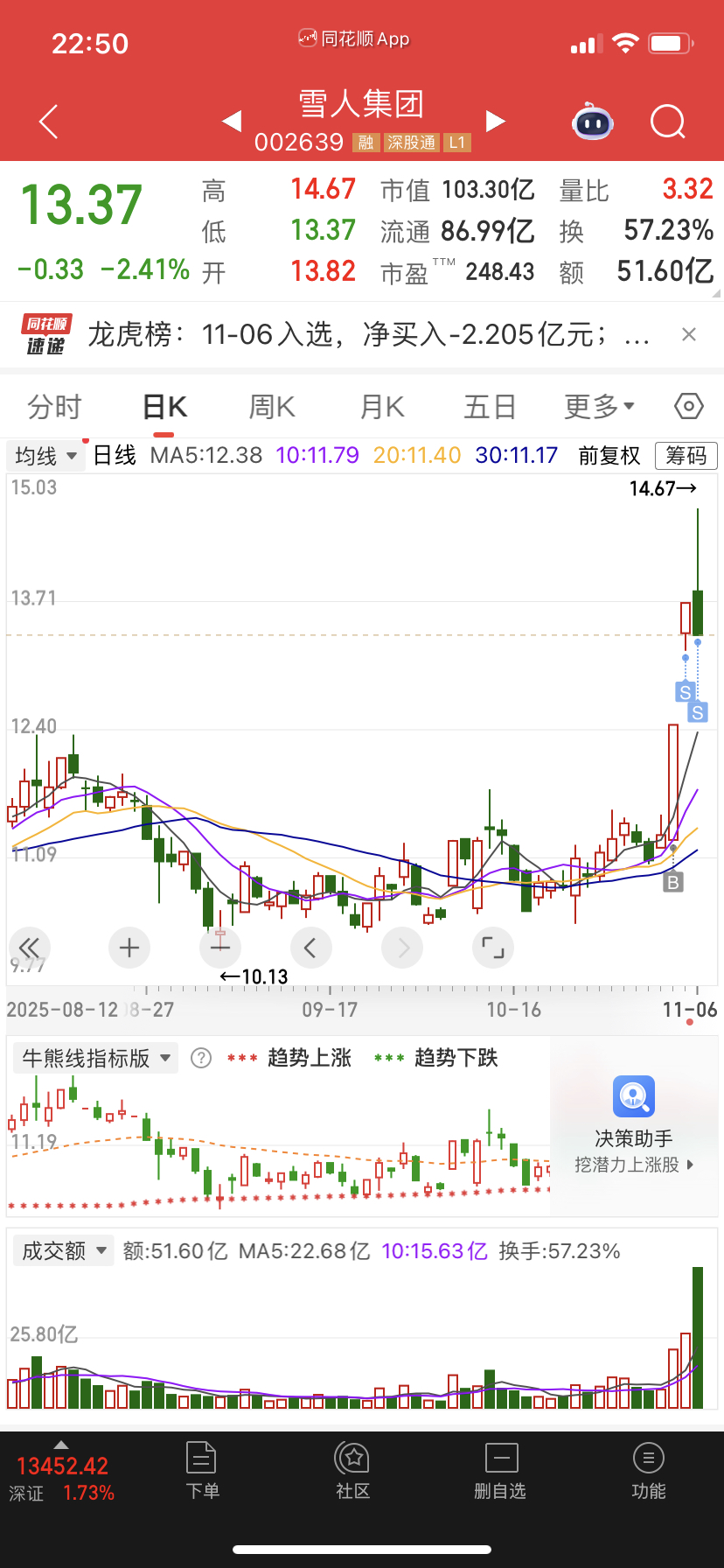Open the 成交额 indicator dropdown
Screen dimensions: 724x1568
[63, 1250]
